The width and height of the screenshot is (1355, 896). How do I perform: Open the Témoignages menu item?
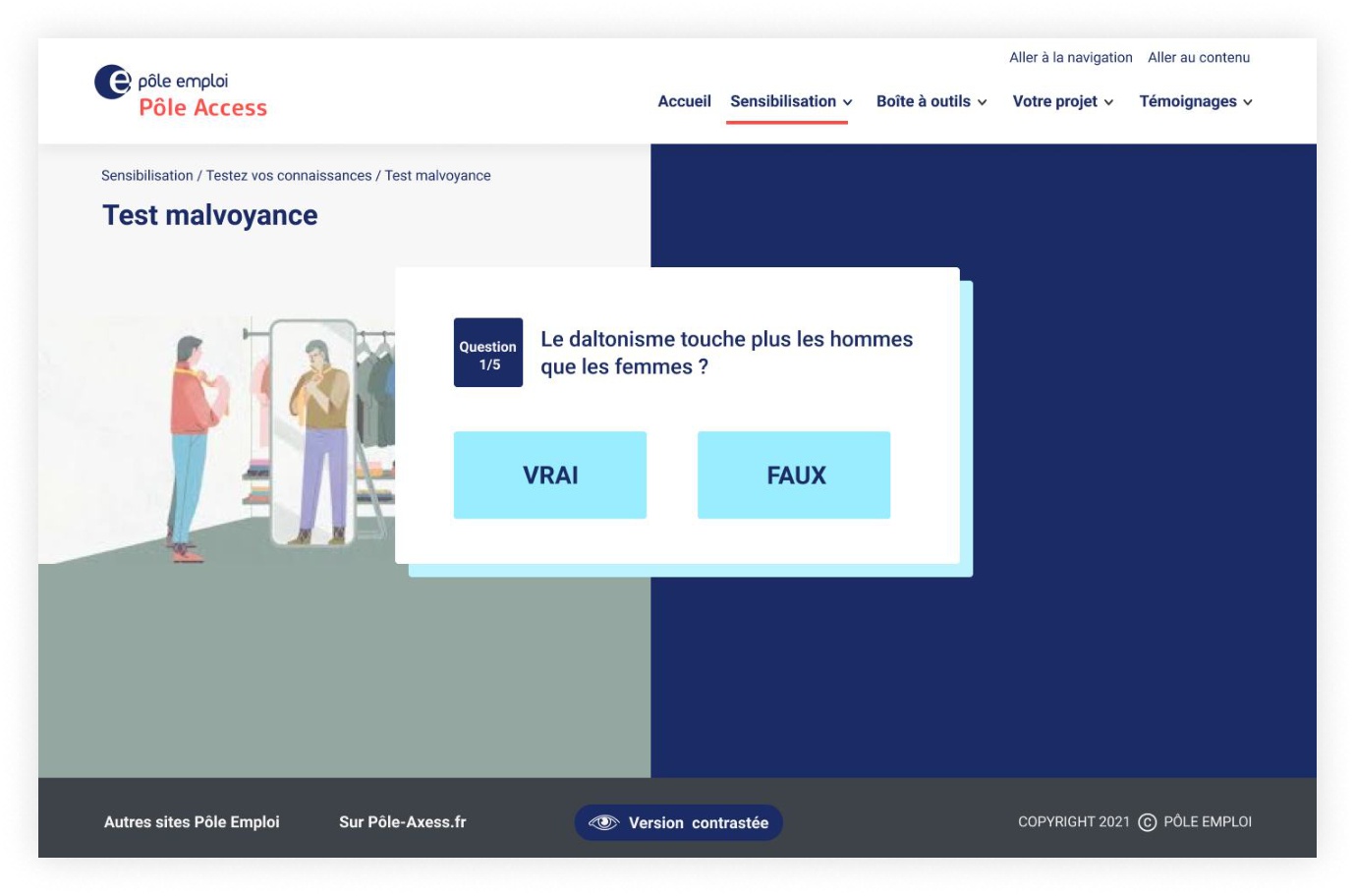click(1188, 101)
